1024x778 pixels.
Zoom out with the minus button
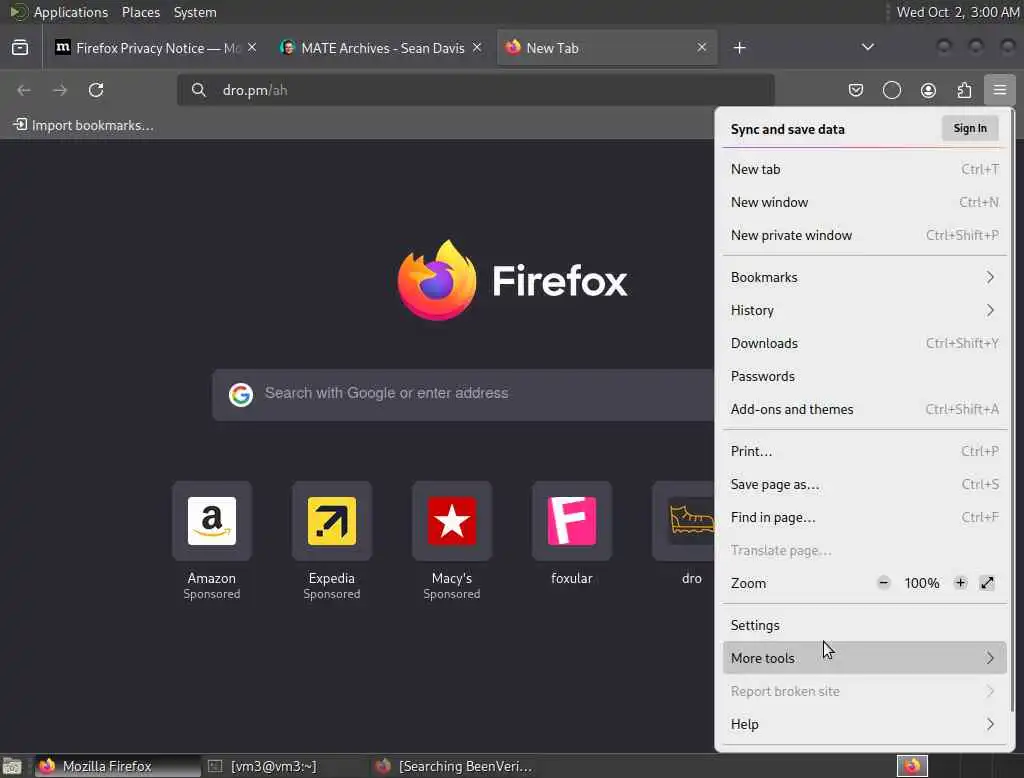point(883,583)
